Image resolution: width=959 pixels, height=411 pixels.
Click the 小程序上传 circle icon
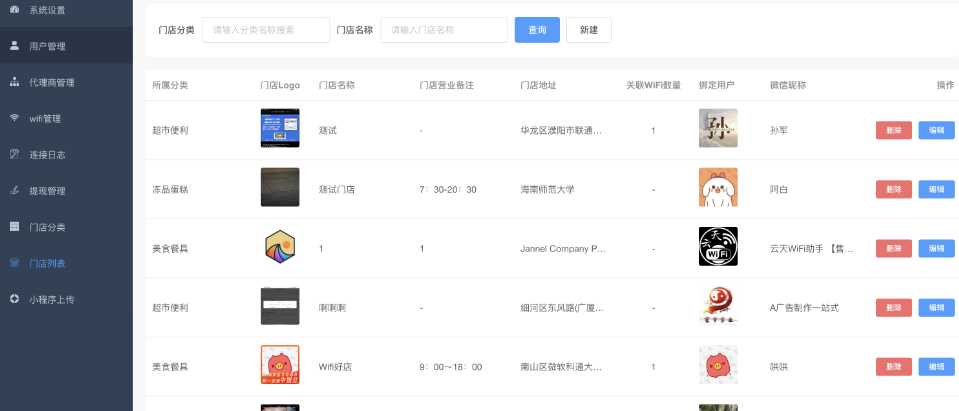[15, 299]
